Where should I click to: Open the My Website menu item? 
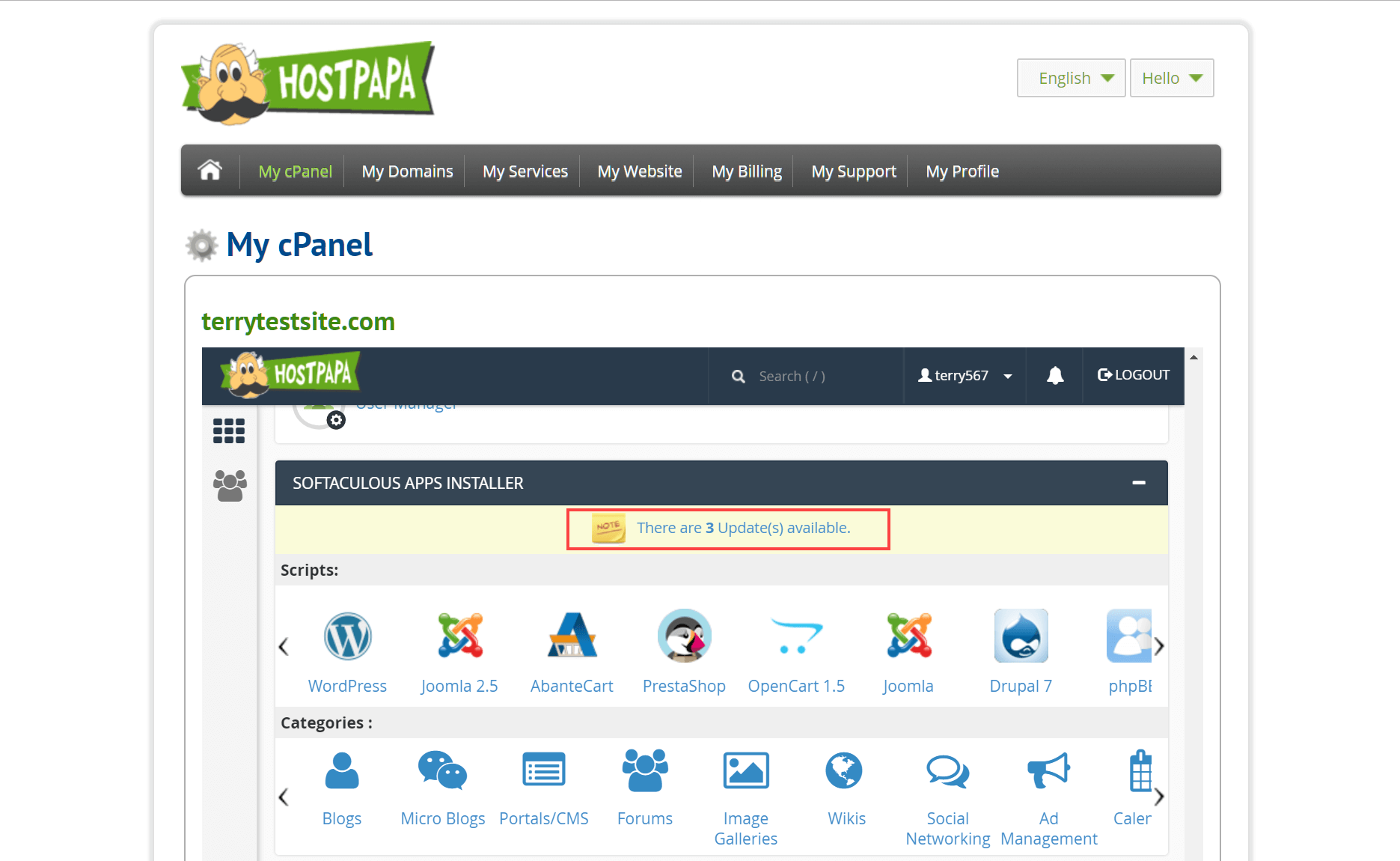(640, 171)
